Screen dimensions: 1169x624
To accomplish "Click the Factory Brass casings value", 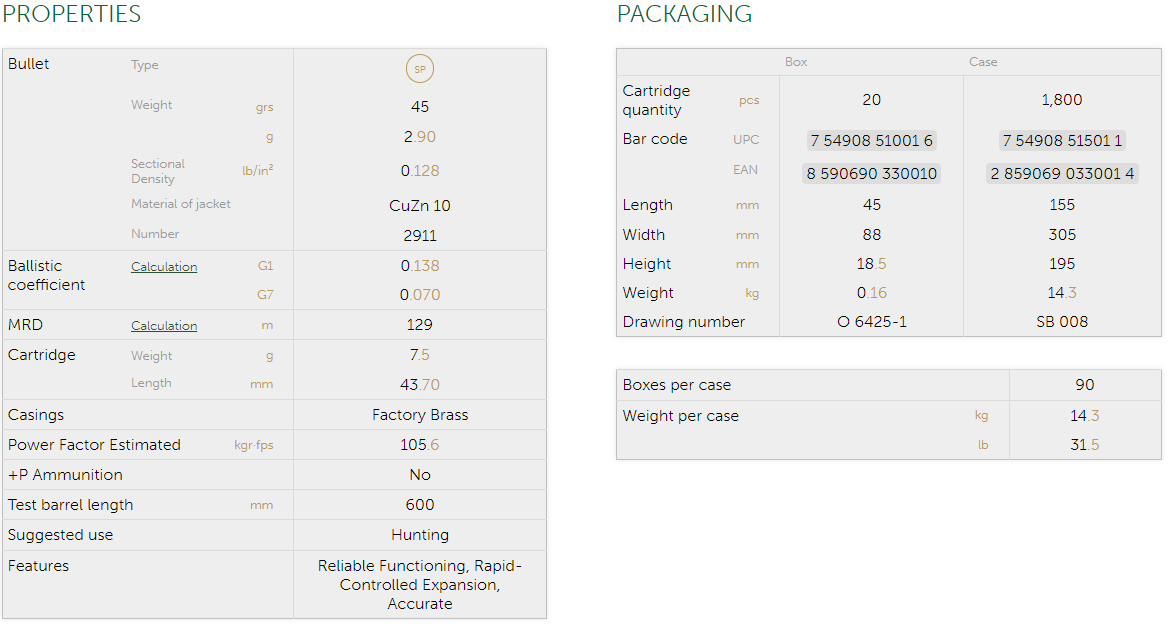I will coord(420,415).
